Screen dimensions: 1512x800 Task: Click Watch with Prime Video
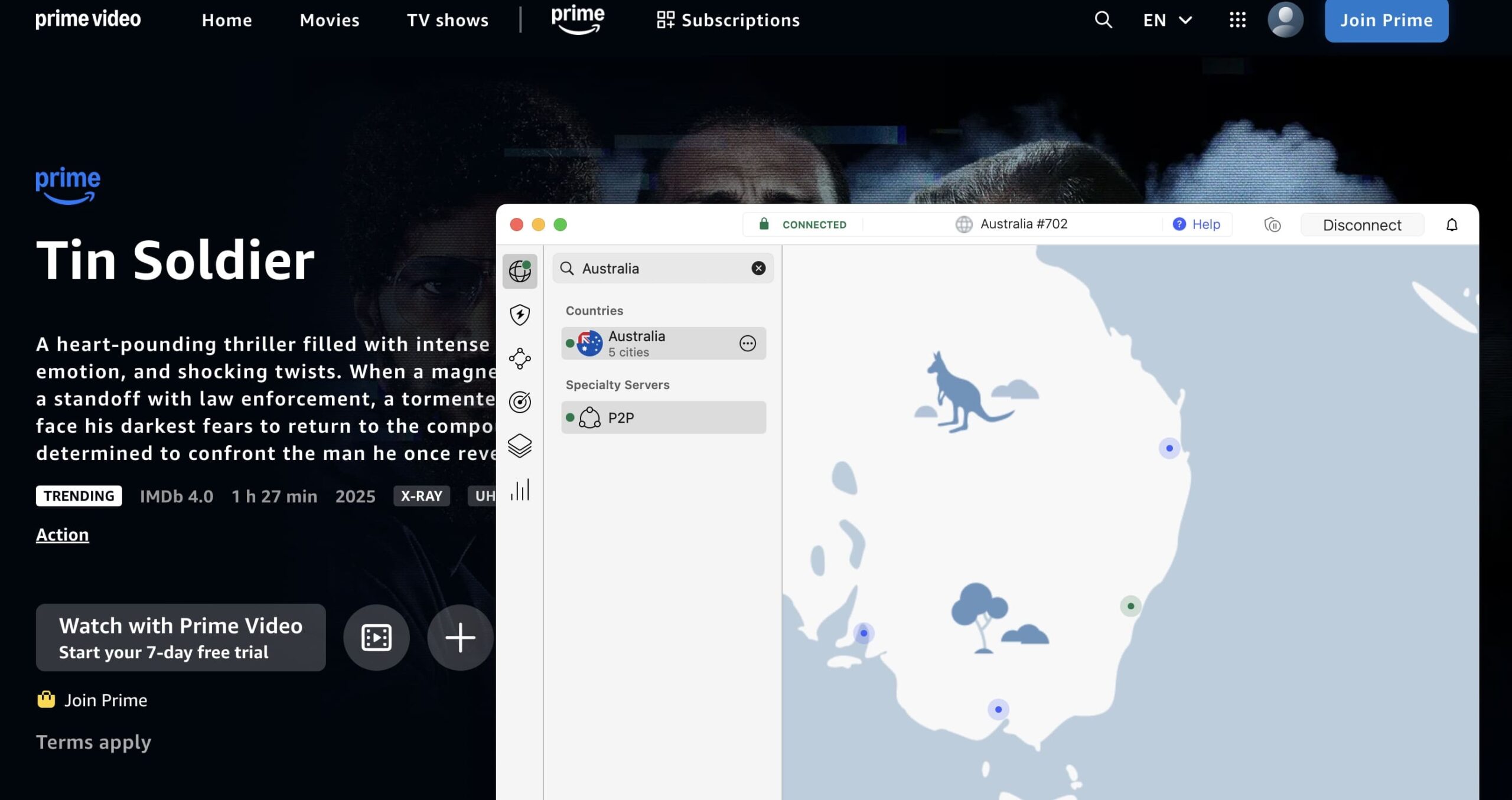pyautogui.click(x=180, y=637)
